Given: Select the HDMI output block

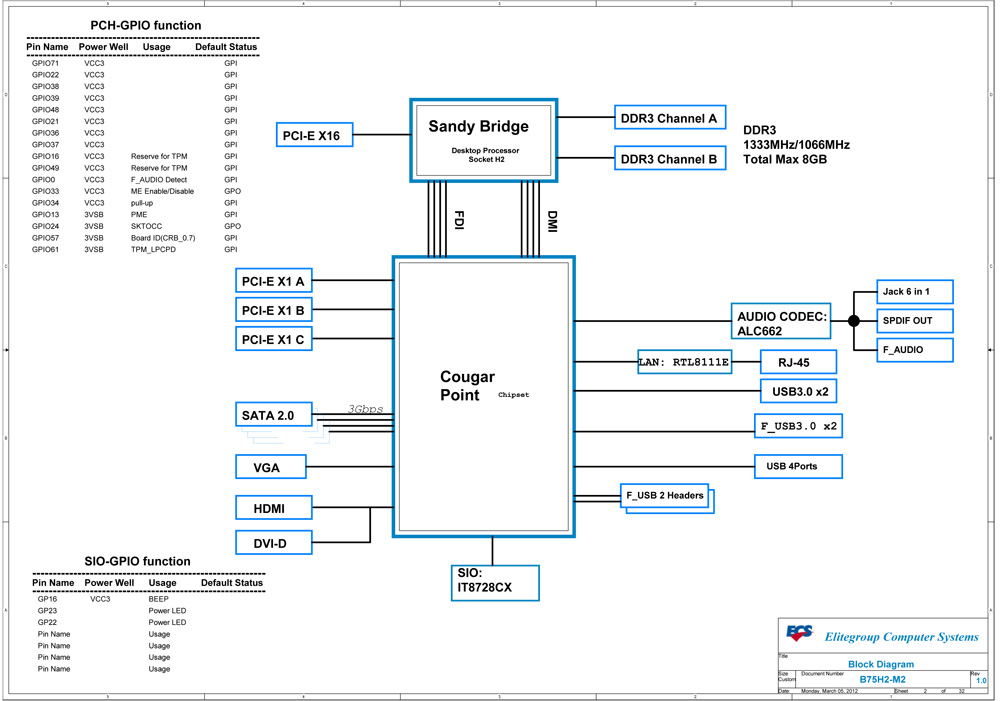Looking at the screenshot, I should click(x=274, y=508).
